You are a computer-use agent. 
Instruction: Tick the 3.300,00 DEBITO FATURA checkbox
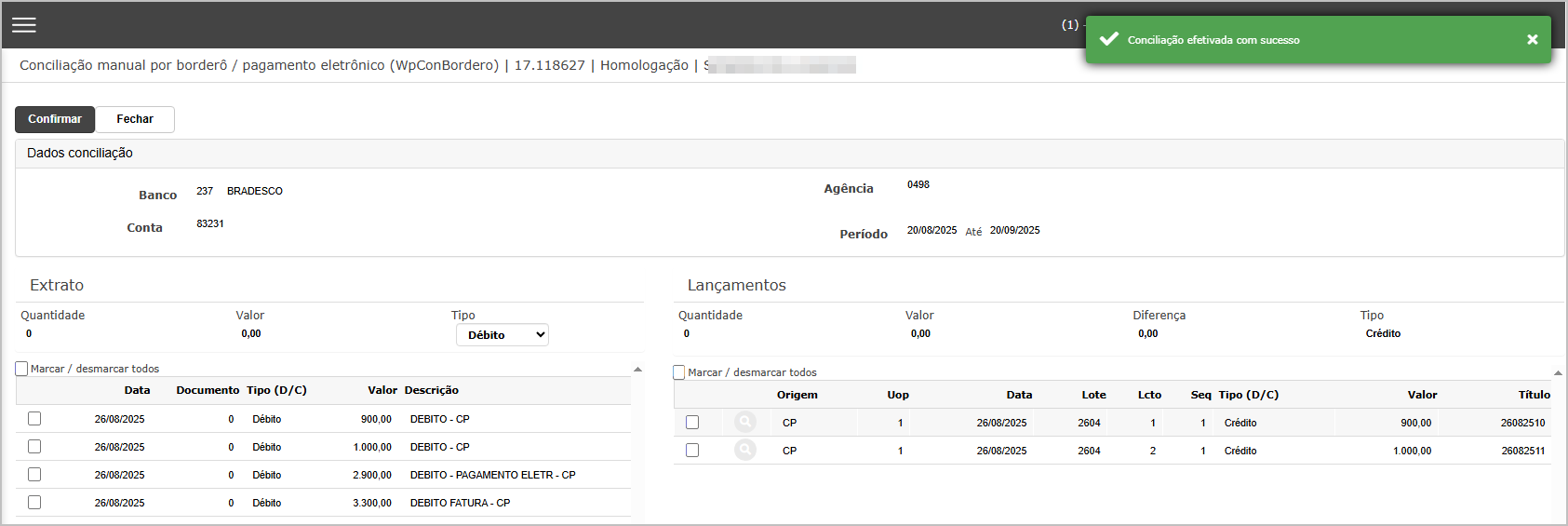pyautogui.click(x=34, y=503)
